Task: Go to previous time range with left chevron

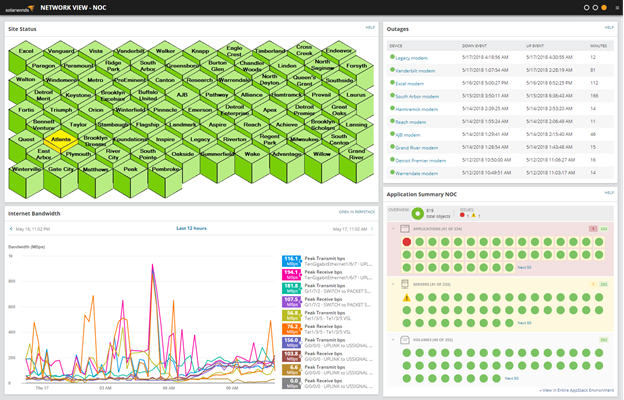Action: (11, 229)
